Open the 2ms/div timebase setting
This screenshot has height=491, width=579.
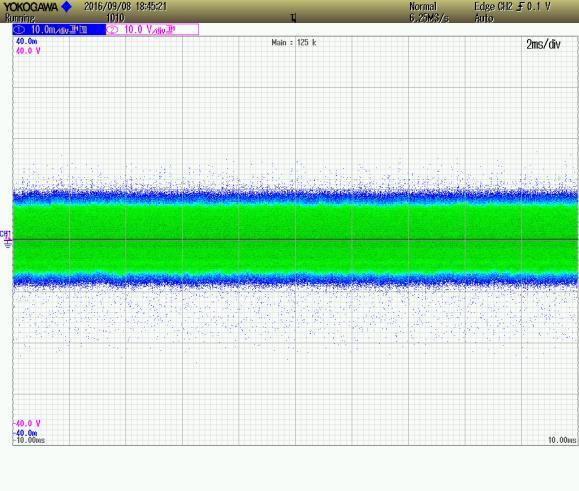point(543,44)
